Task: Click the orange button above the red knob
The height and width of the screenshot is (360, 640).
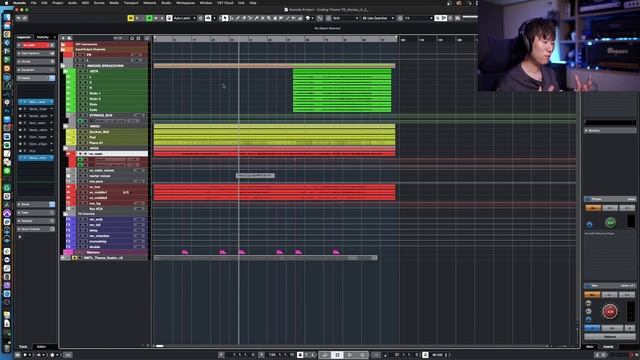Action: [x=592, y=294]
